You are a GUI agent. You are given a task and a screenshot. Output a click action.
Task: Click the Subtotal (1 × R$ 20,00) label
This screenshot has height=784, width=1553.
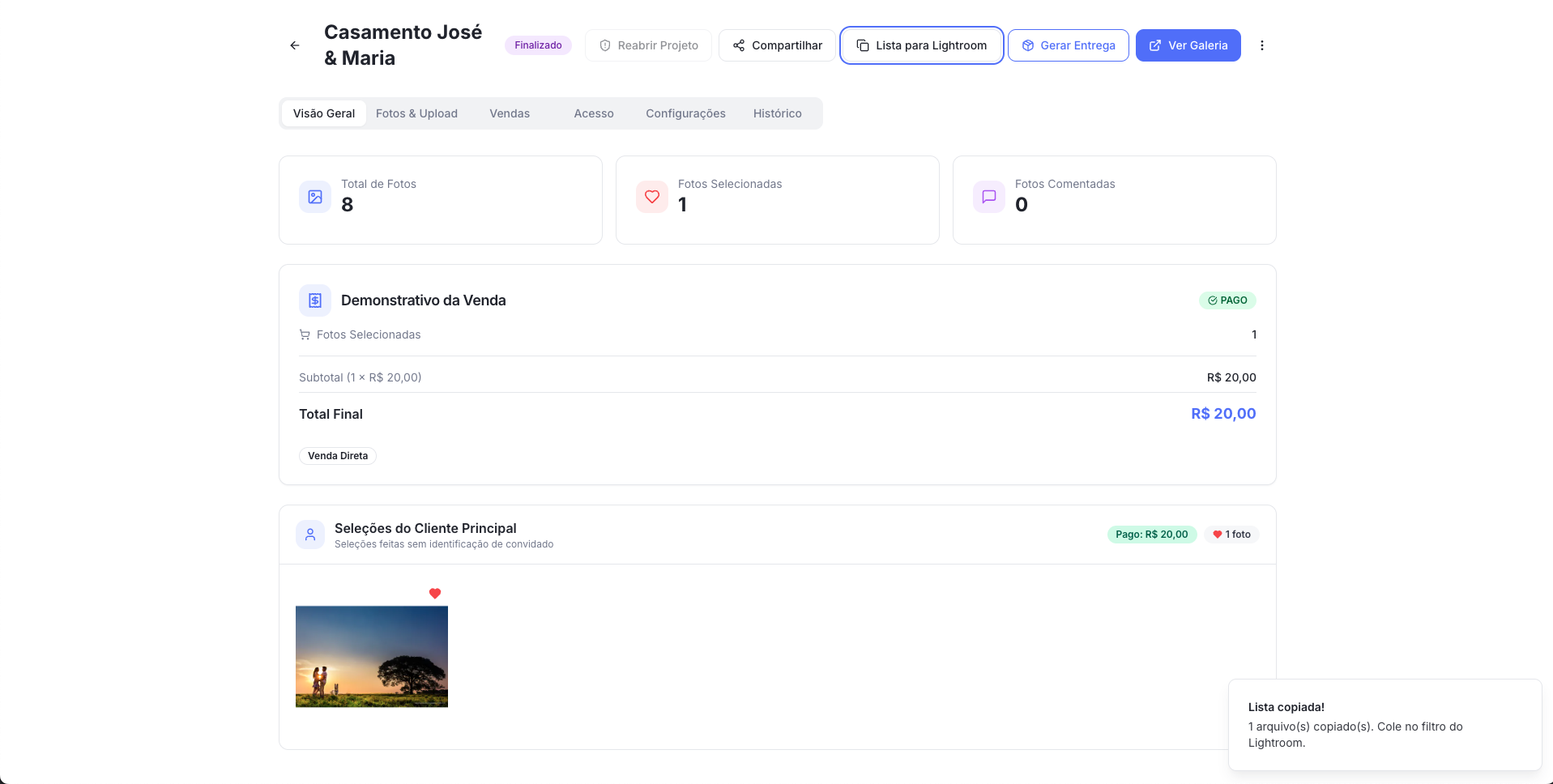[361, 377]
